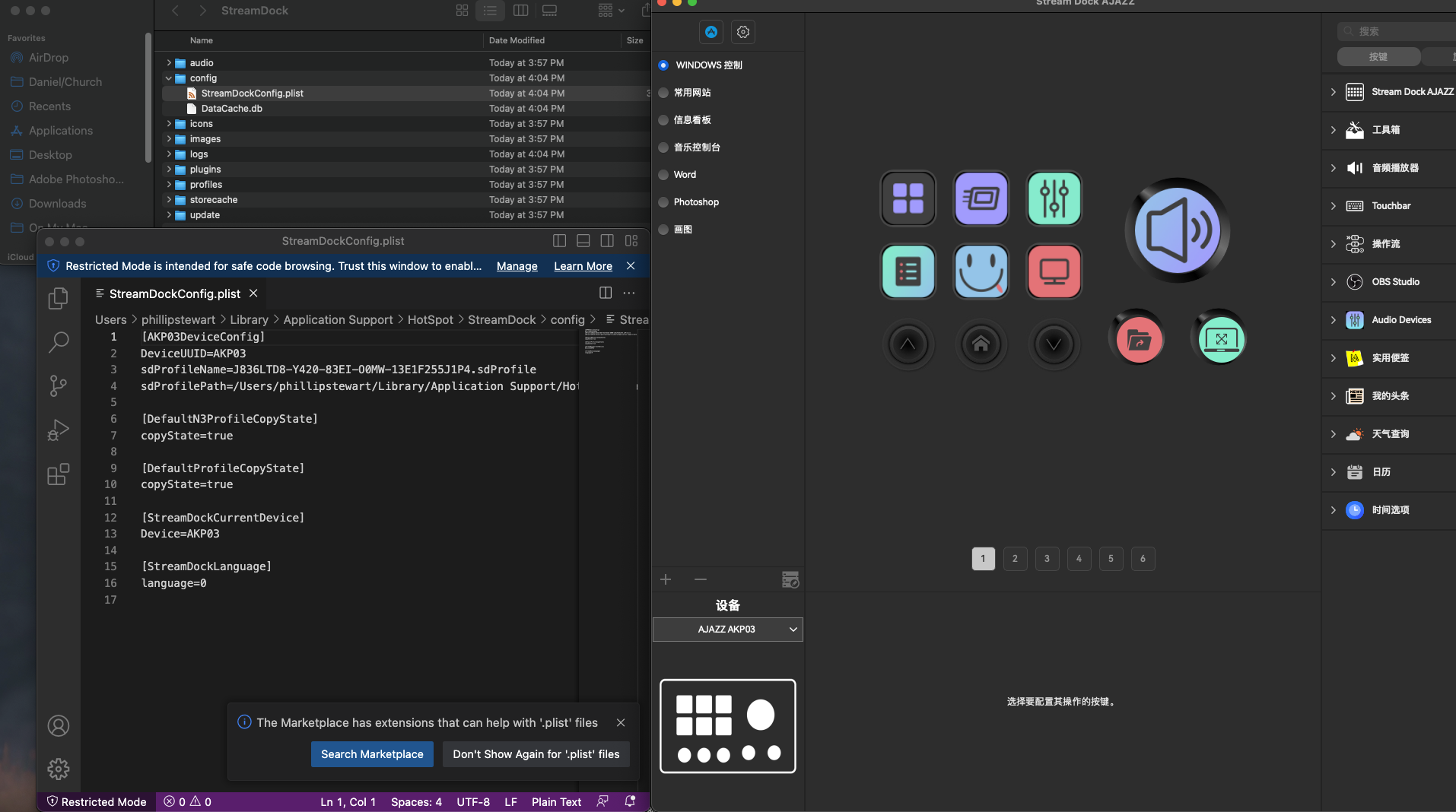Select the 画图 profile radio
Viewport: 1456px width, 812px height.
click(x=663, y=230)
